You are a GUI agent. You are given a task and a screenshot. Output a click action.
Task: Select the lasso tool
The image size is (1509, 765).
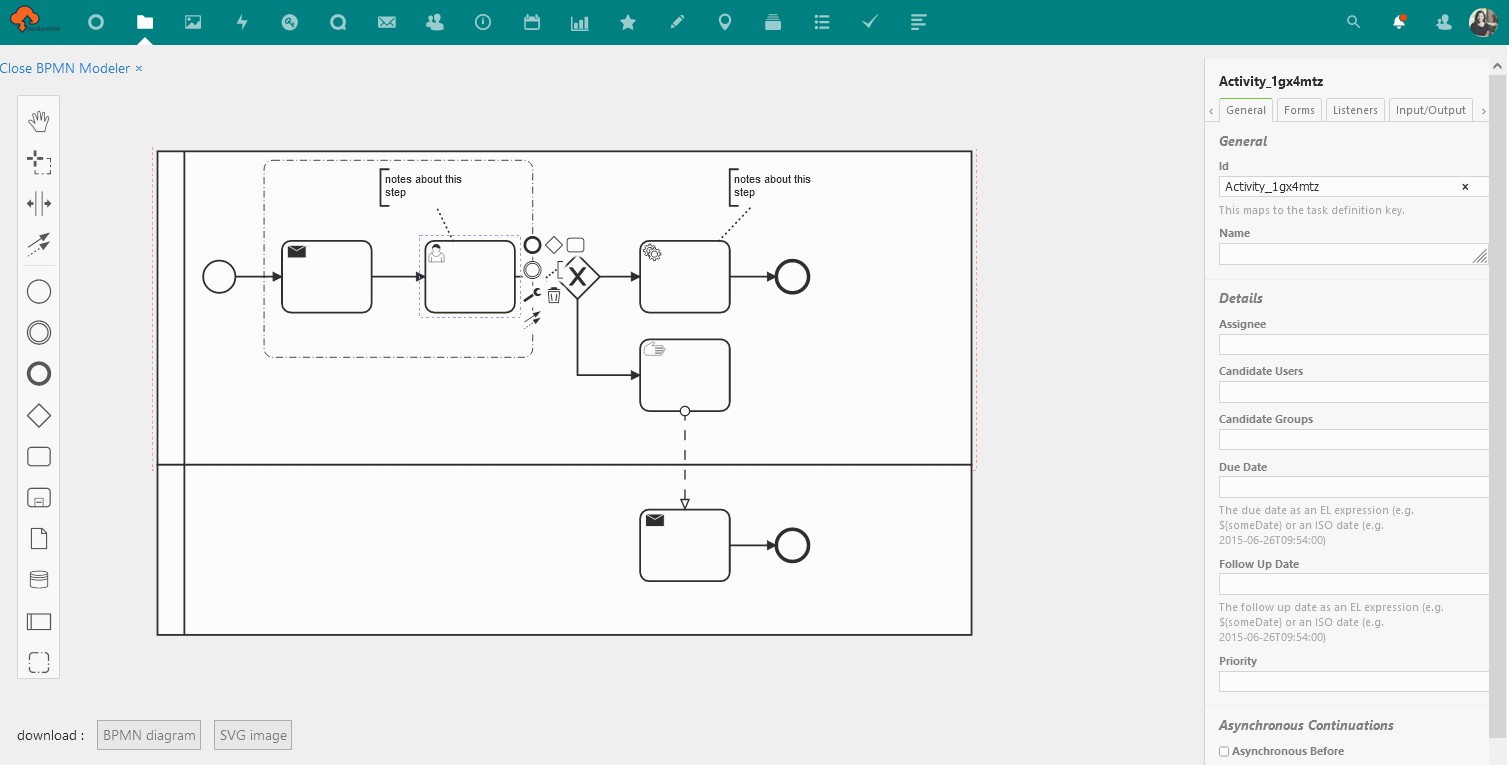(x=38, y=162)
